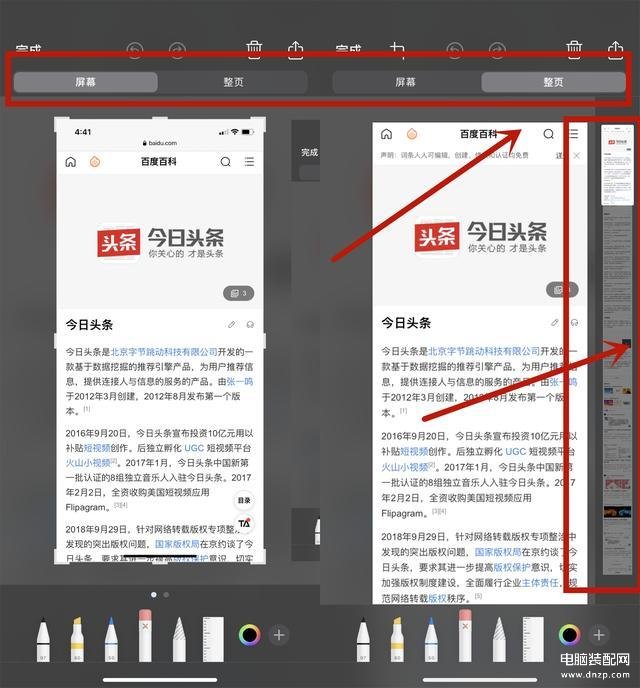Select the crop tool in the right editor

[x=397, y=49]
